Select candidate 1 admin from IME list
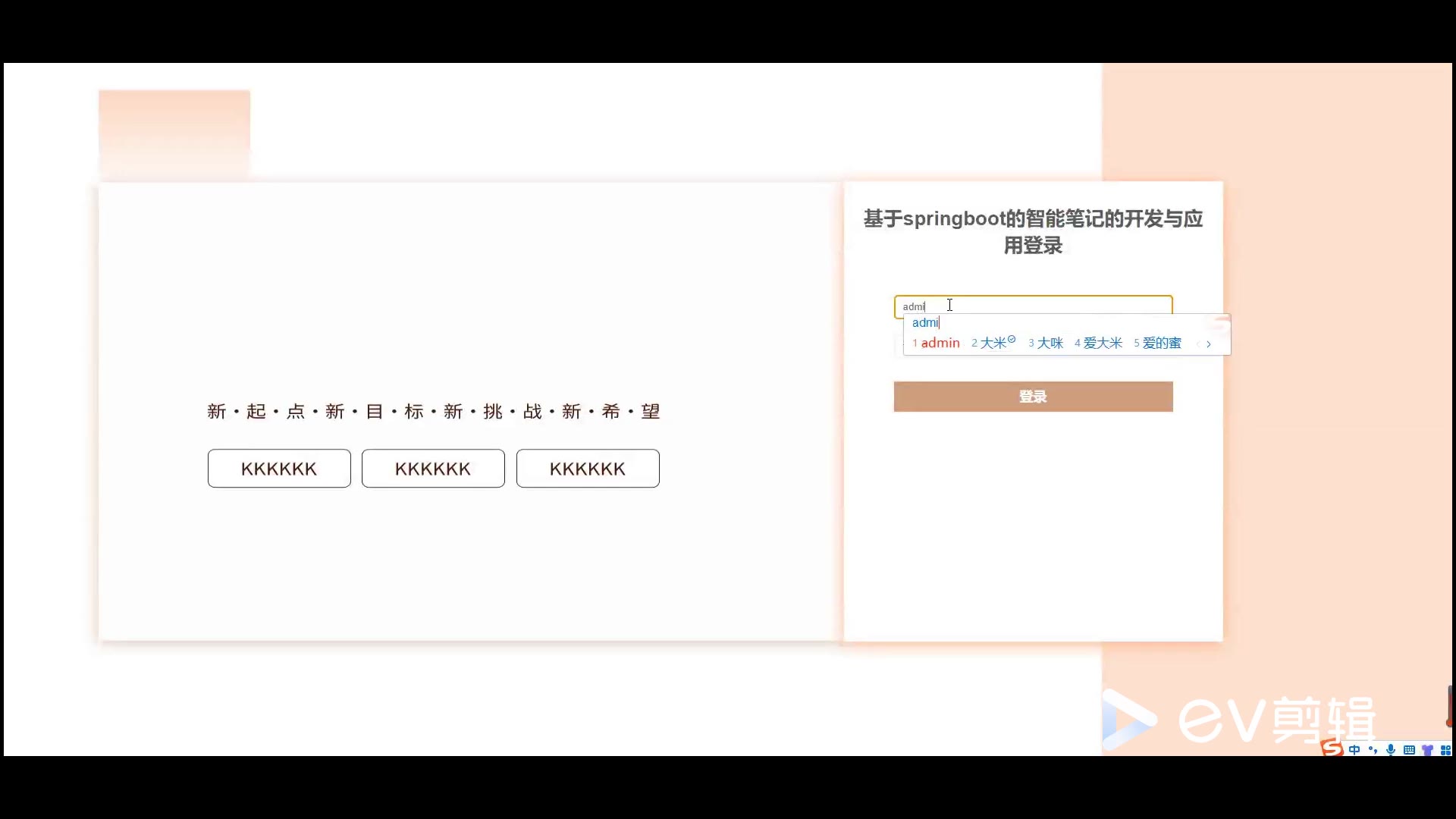The image size is (1456, 819). click(x=940, y=344)
